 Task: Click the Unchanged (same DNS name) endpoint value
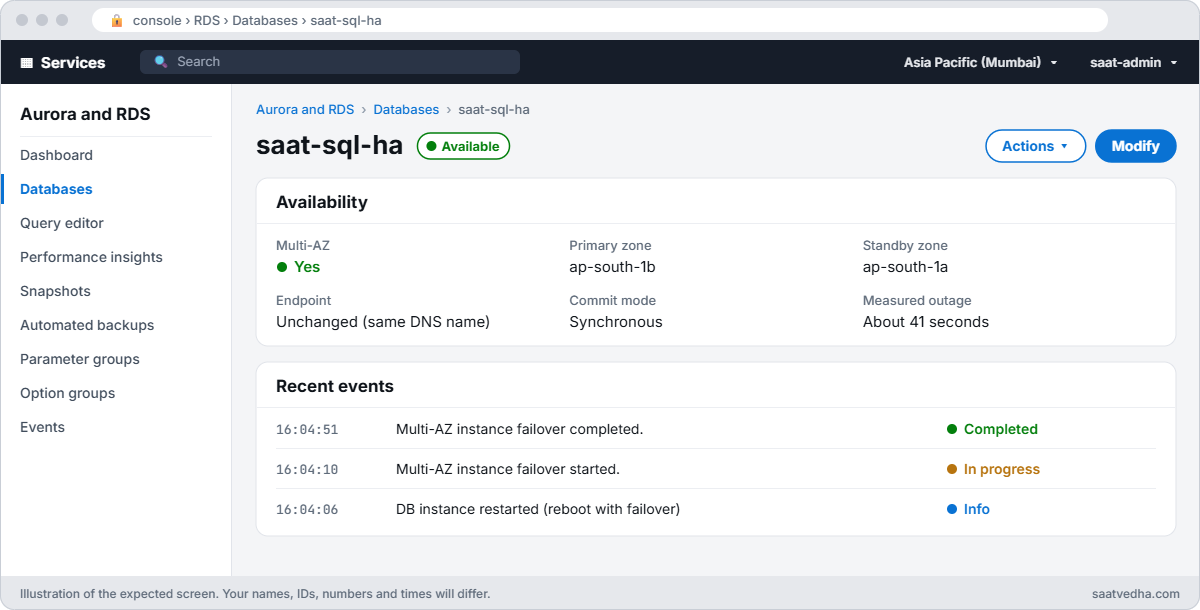click(x=383, y=322)
